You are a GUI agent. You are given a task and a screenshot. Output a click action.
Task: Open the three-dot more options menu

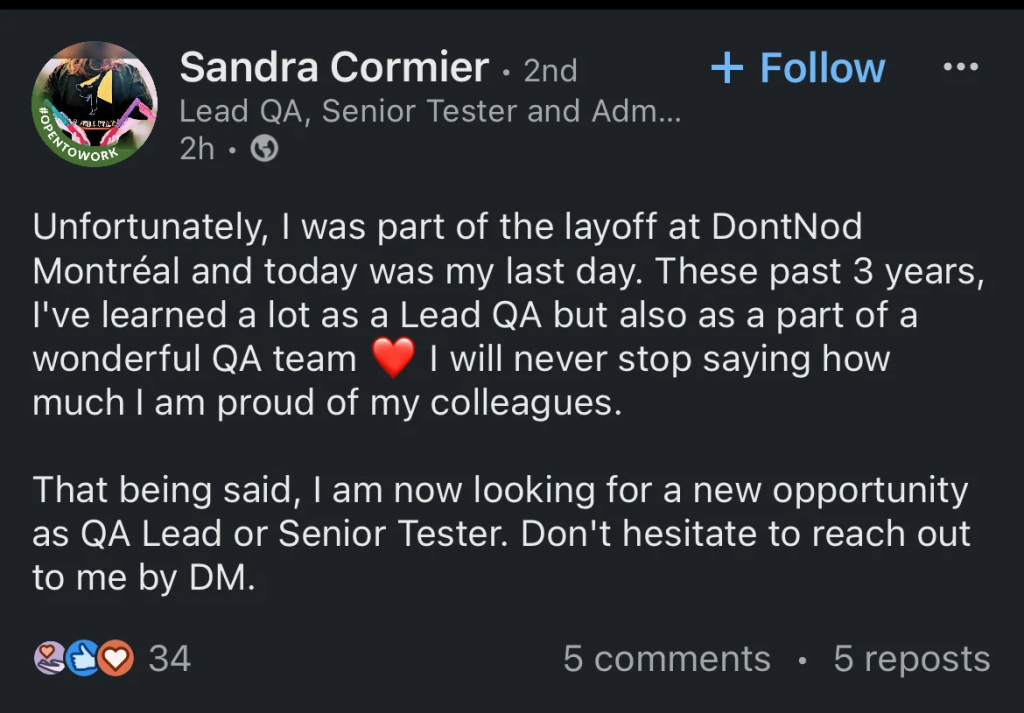click(x=960, y=67)
